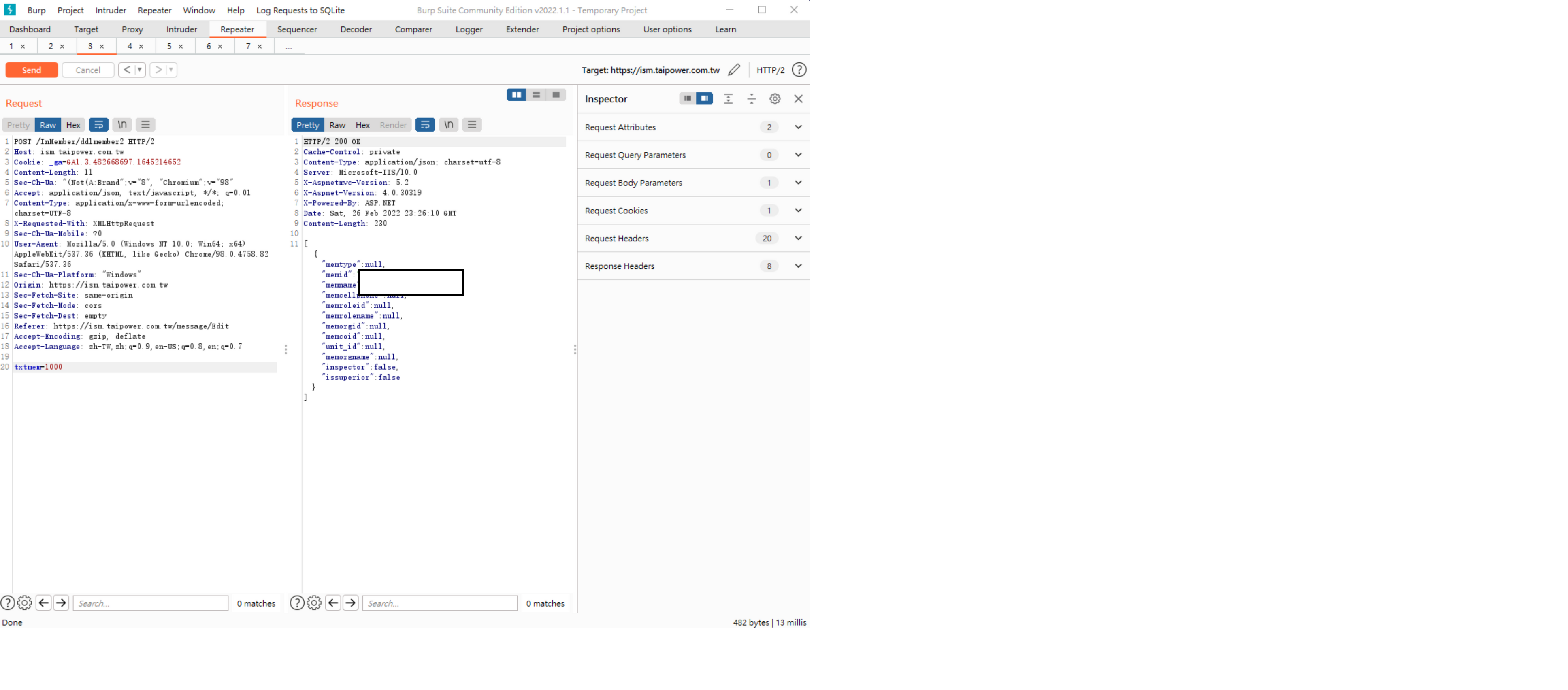Screen dimensions: 1568x690
Task: Open Request editor hamburger menu
Action: coord(145,125)
